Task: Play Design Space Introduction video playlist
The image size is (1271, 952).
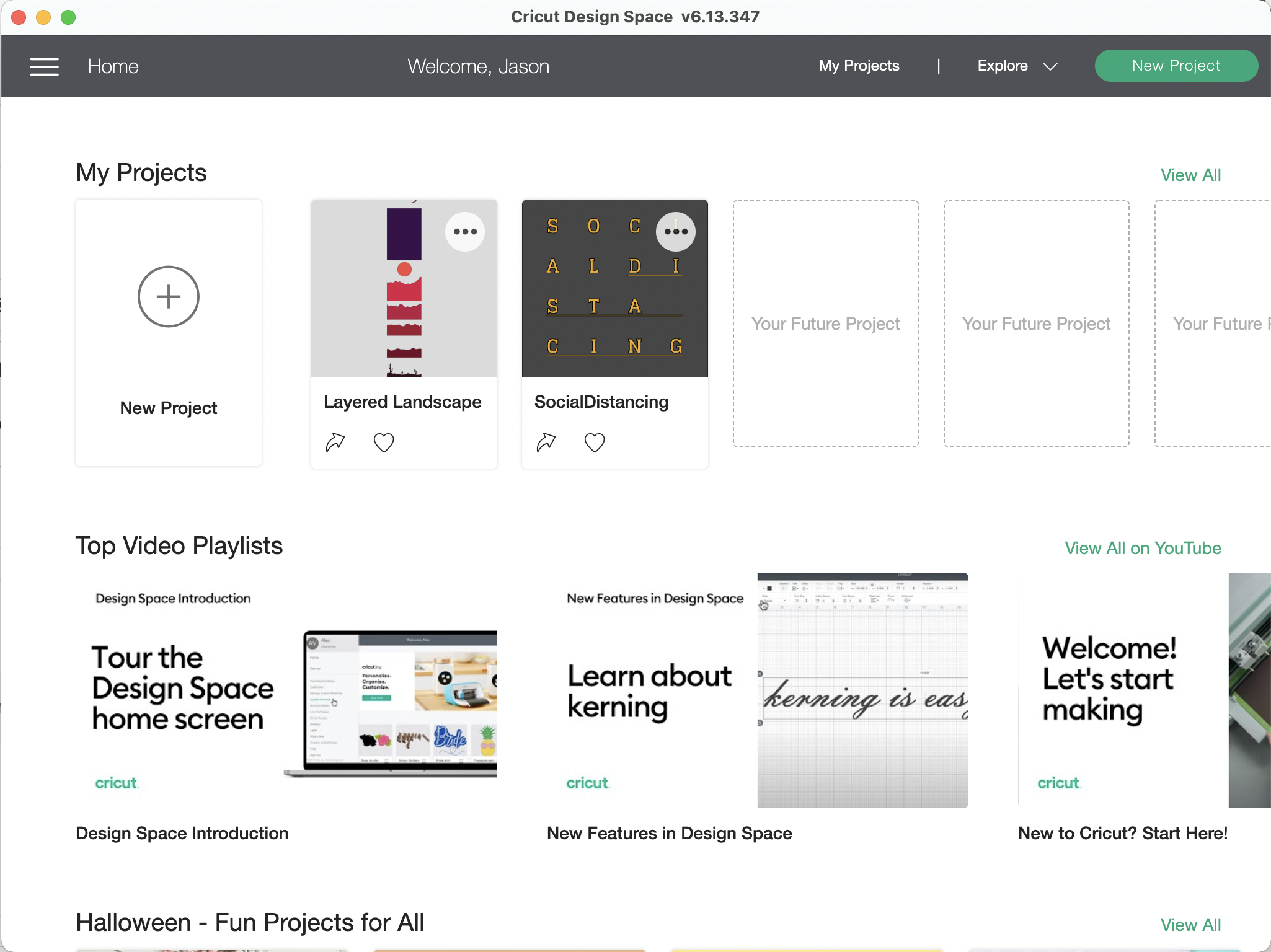Action: click(x=286, y=690)
